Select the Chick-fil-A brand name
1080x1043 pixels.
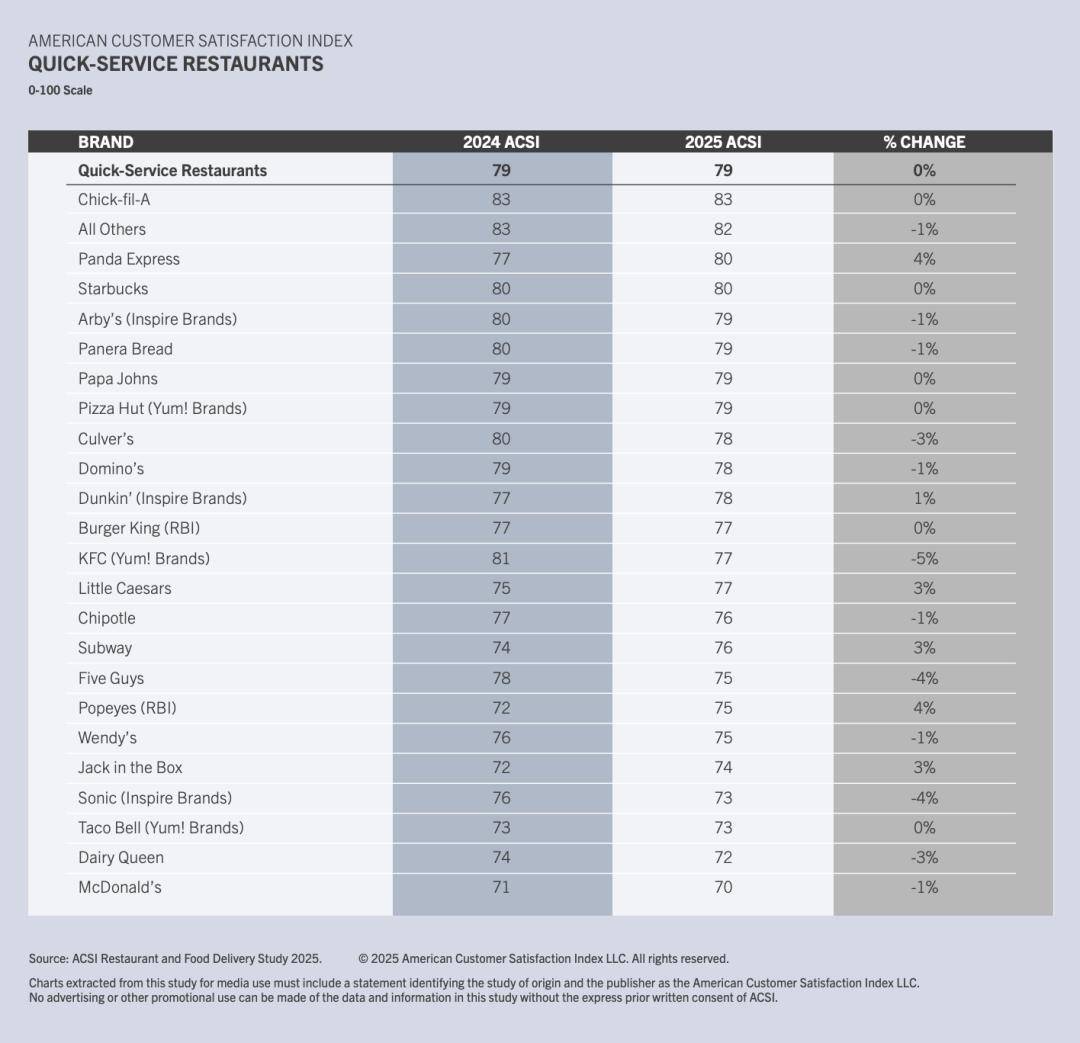[x=114, y=200]
